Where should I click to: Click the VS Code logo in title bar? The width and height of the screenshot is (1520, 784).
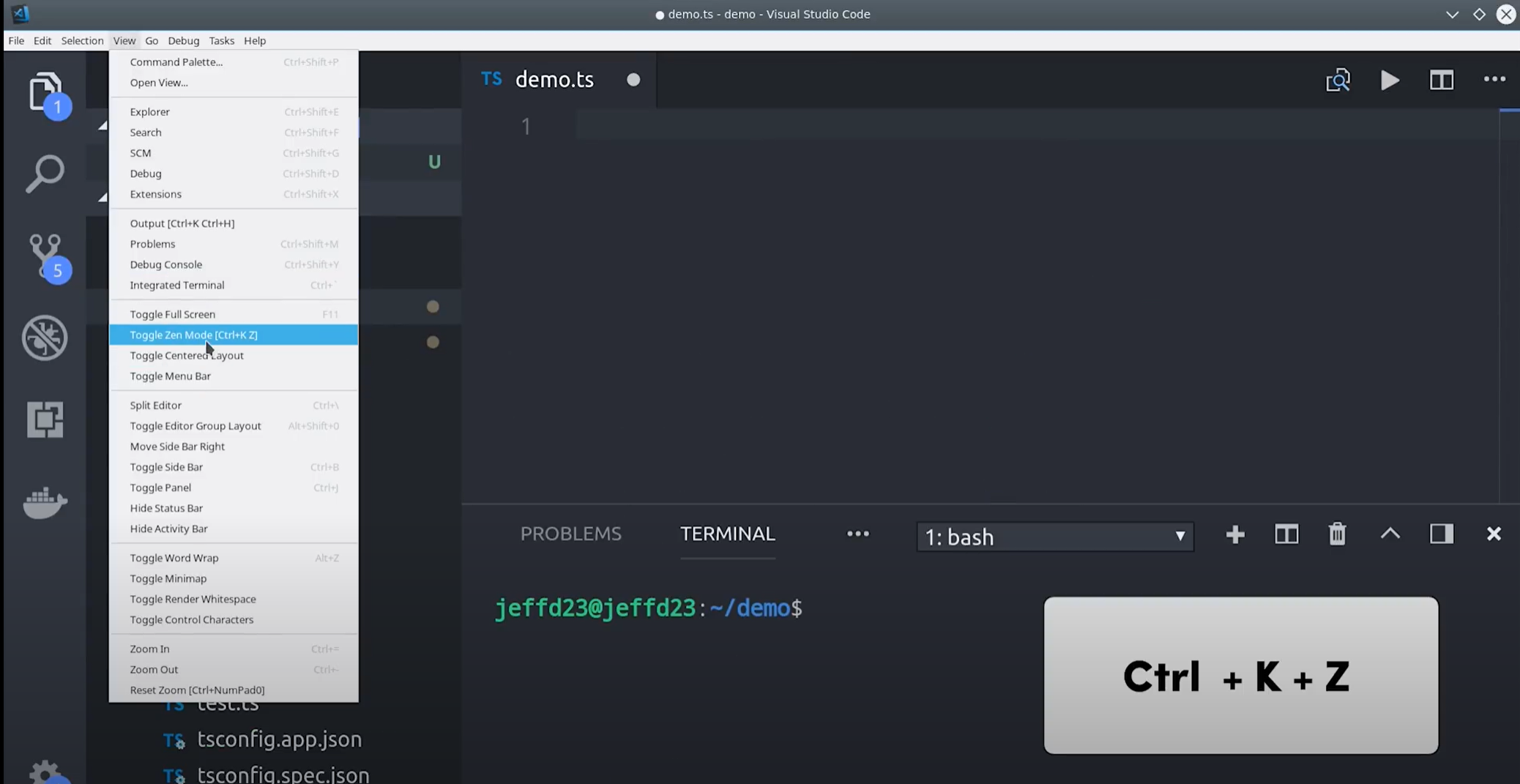coord(20,13)
